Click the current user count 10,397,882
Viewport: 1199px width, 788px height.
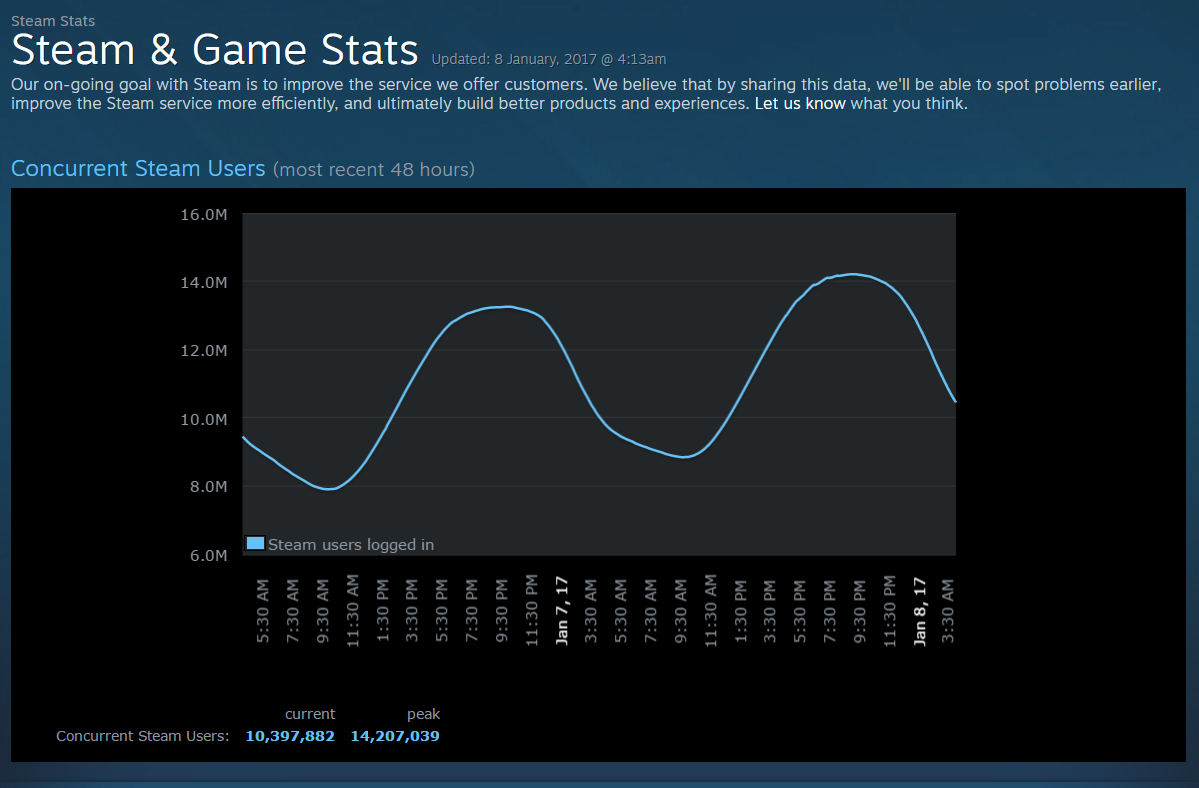click(x=290, y=735)
